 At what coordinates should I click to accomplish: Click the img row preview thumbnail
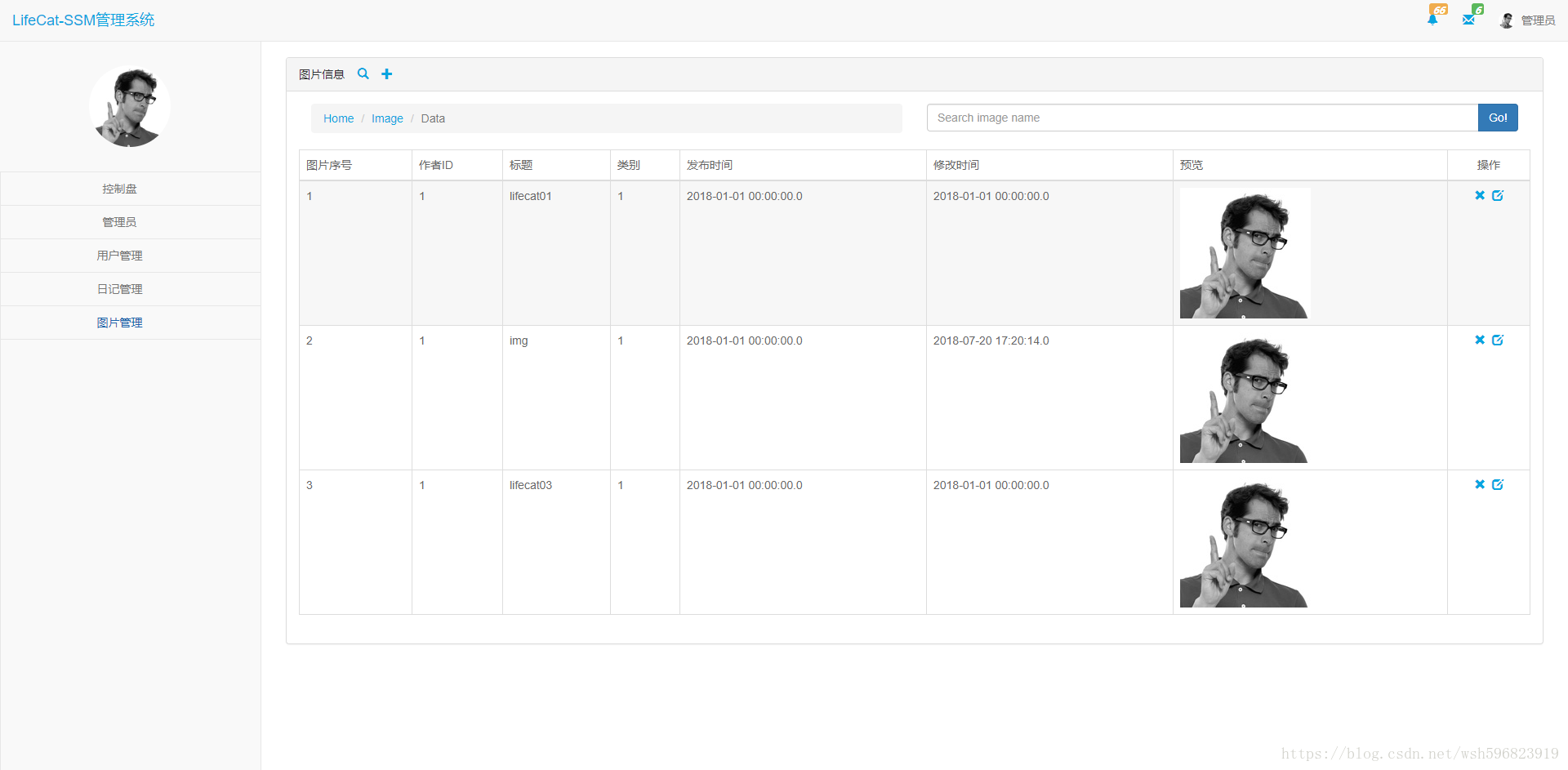pyautogui.click(x=1245, y=398)
